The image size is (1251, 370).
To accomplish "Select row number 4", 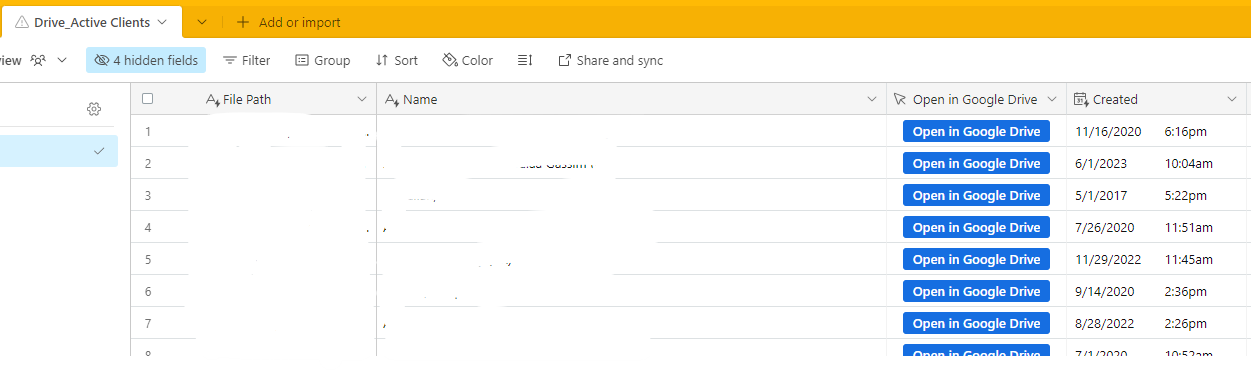I will 148,227.
